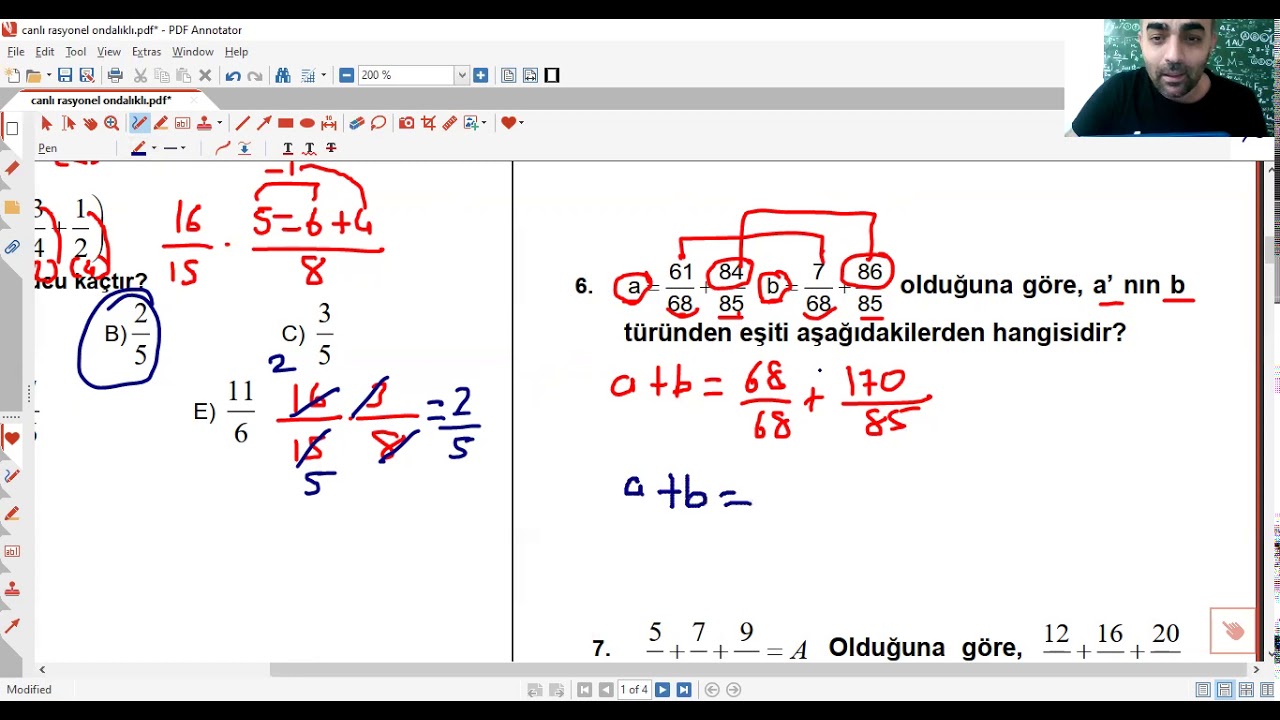Zoom in with the plus button
1280x720 pixels.
(x=480, y=75)
